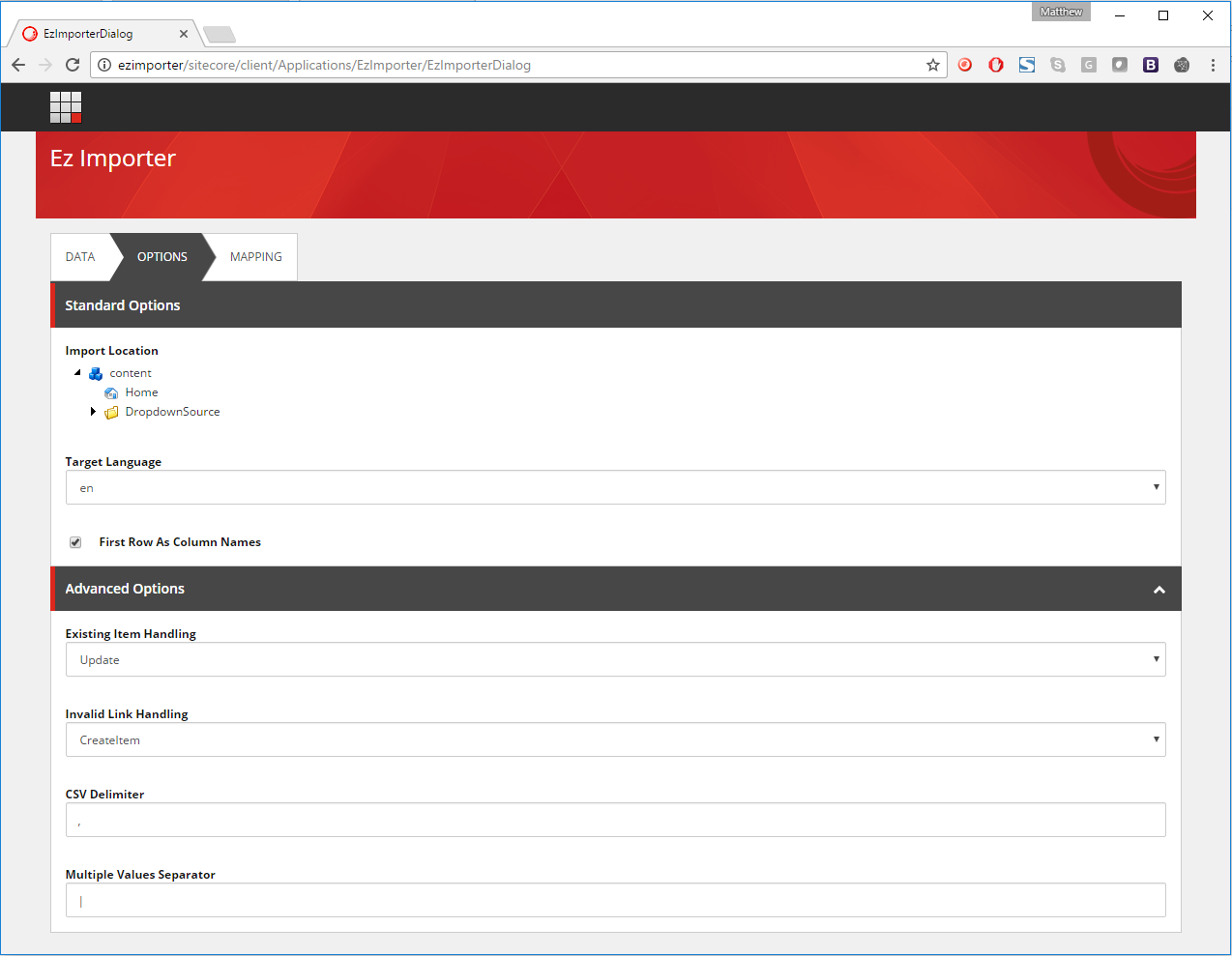Click the red target extension icon
The width and height of the screenshot is (1232, 956).
965,65
